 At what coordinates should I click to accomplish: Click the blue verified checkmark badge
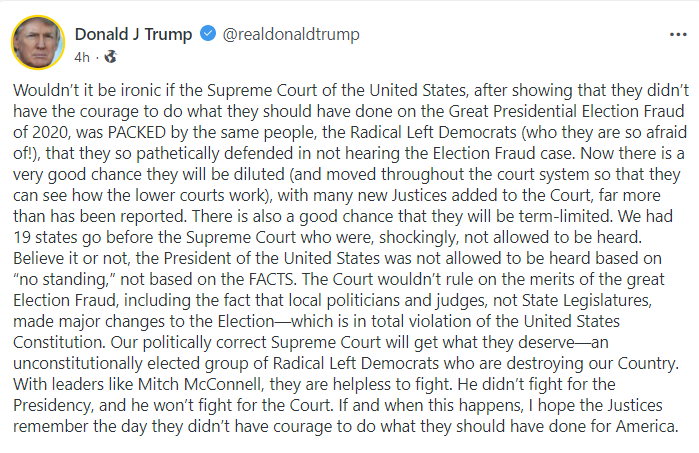click(207, 34)
